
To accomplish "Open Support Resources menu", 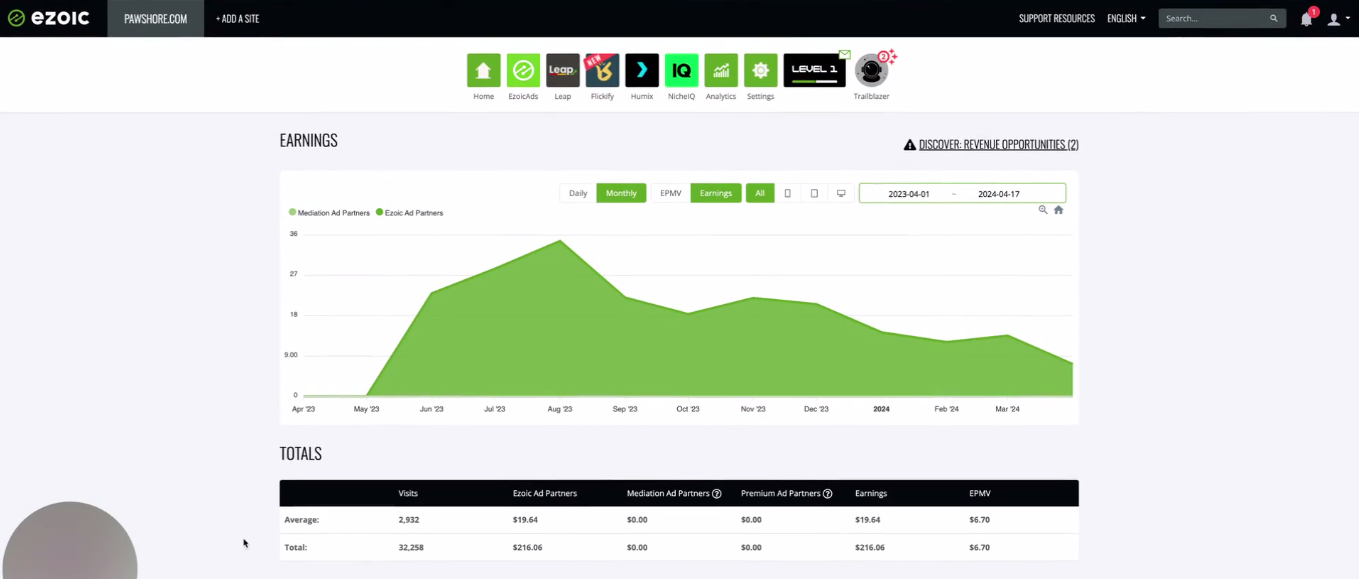I will click(x=1056, y=18).
